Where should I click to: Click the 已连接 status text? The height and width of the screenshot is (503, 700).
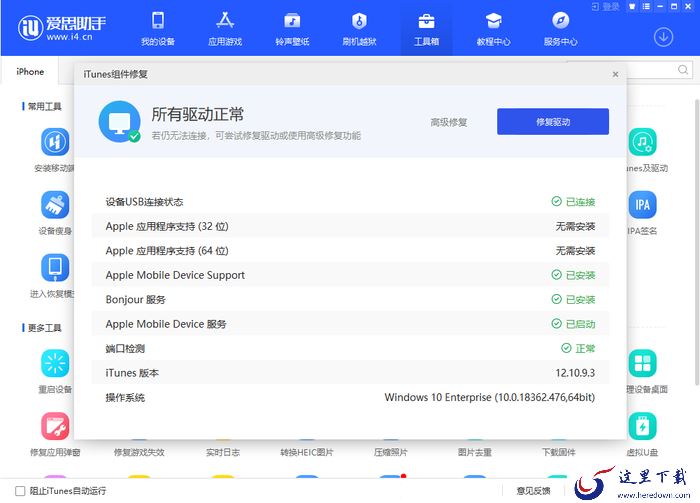pos(580,202)
